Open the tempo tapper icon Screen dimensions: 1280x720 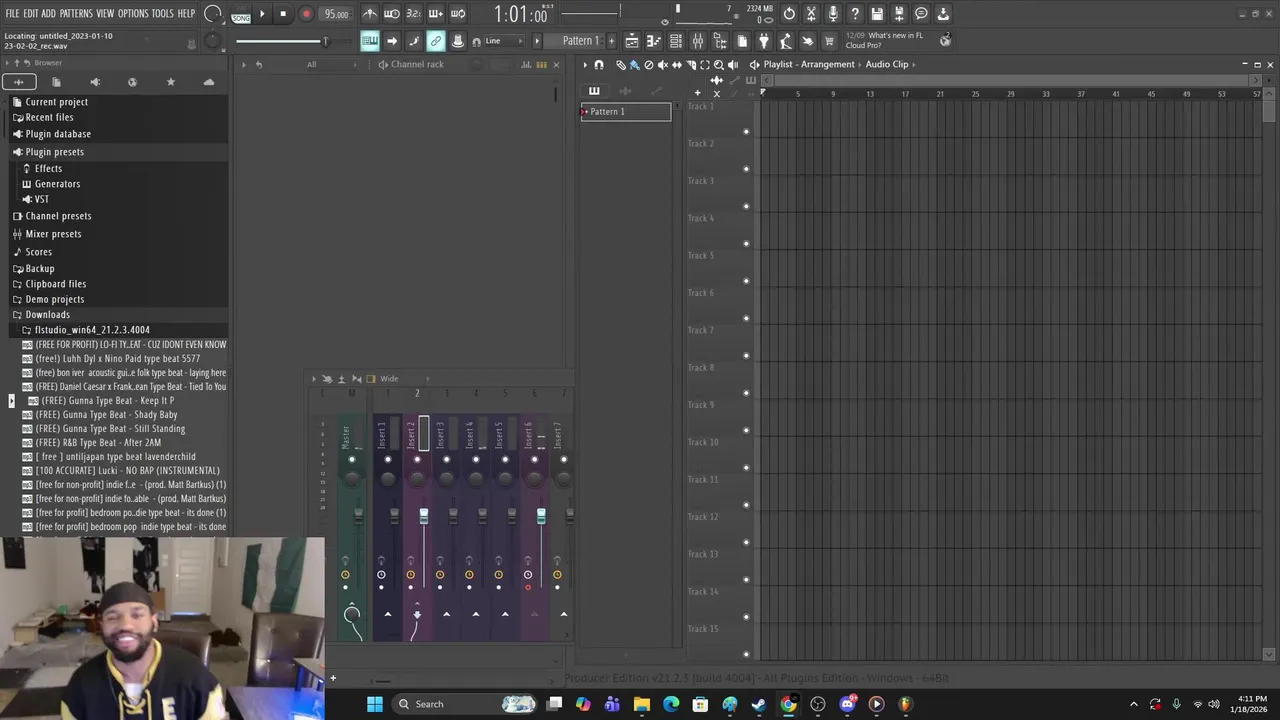pos(786,41)
